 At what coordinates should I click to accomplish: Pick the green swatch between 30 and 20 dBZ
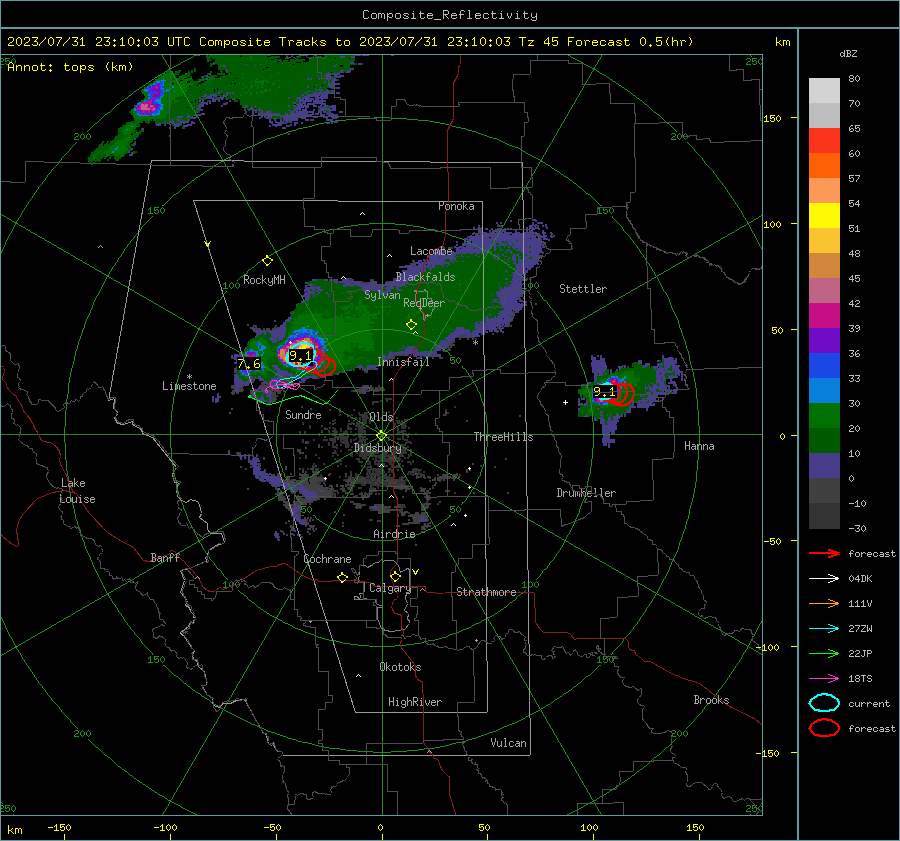click(x=824, y=416)
